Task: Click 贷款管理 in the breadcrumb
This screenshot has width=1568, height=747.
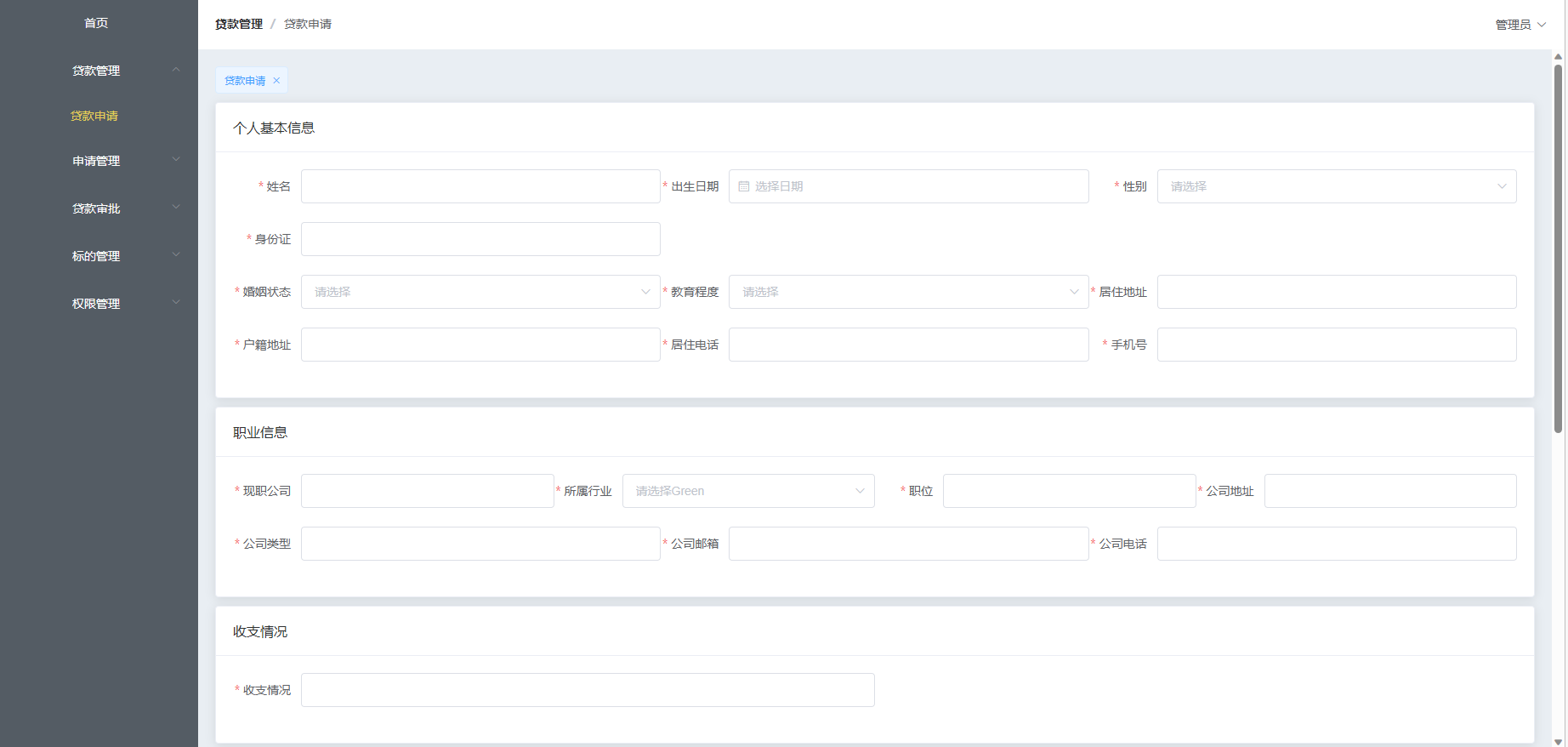Action: (x=239, y=24)
